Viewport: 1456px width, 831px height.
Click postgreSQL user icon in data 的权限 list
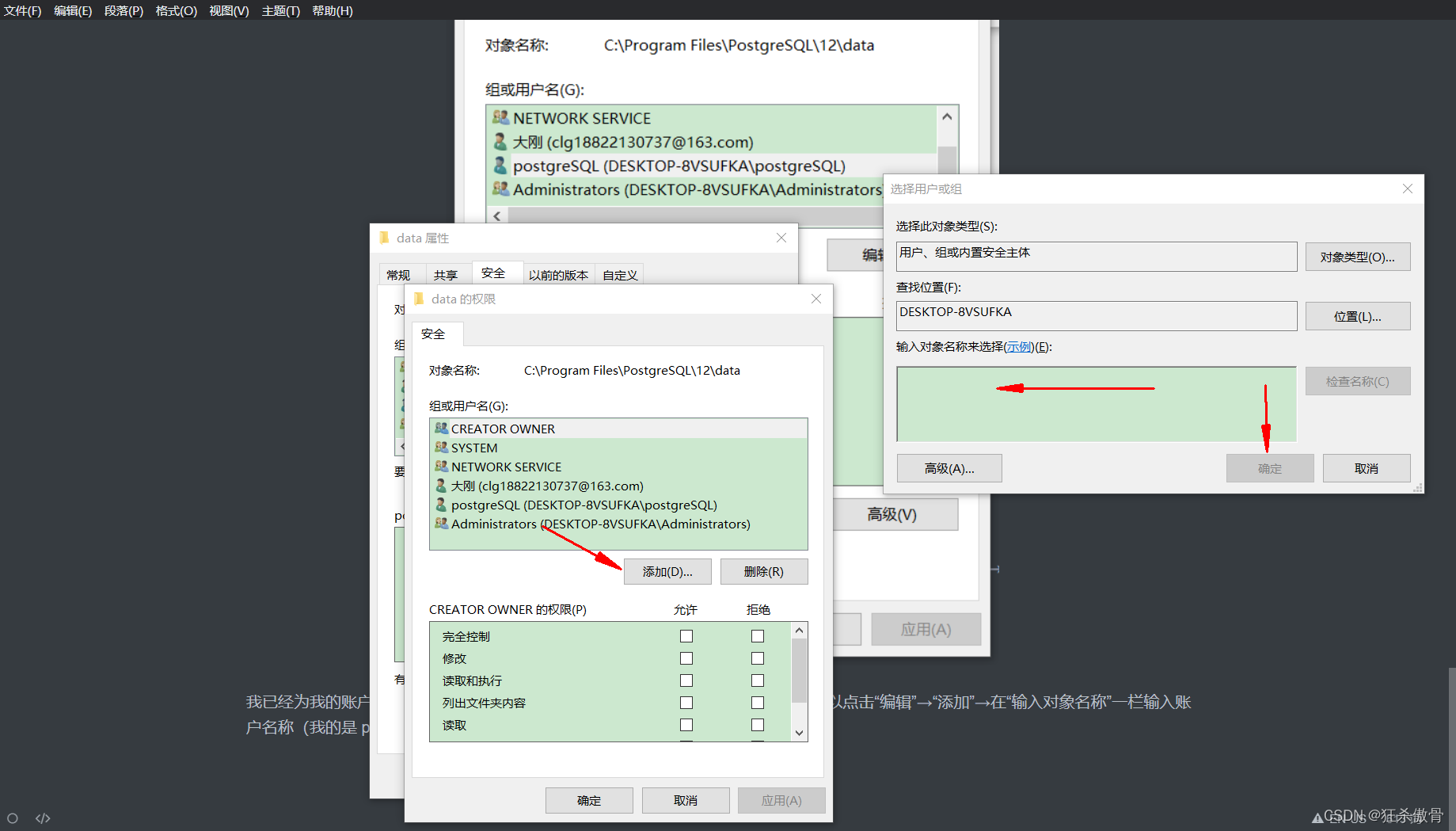tap(442, 505)
